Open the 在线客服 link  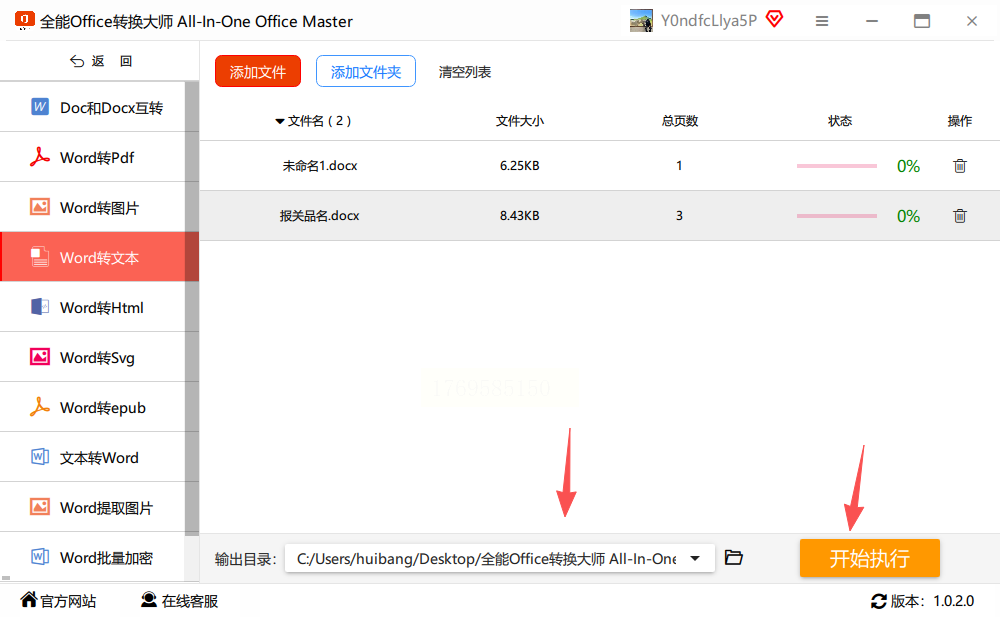pyautogui.click(x=179, y=600)
